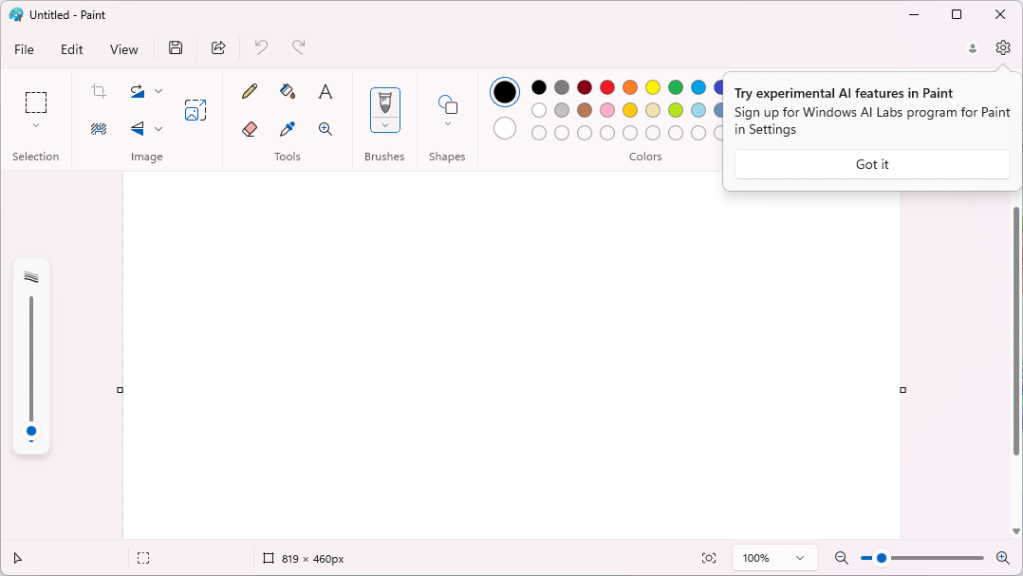Screen dimensions: 1023x576
Task: Expand the Selection tool options chevron
Action: 36,126
